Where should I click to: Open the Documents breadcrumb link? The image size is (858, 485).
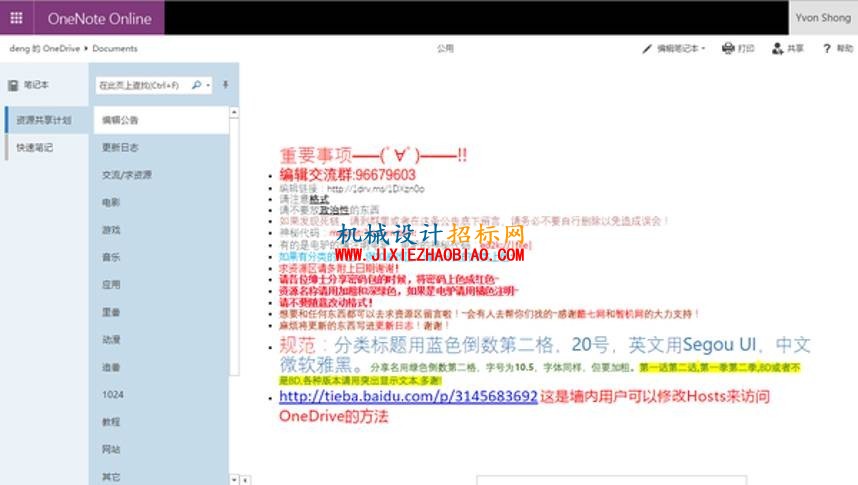click(x=115, y=49)
